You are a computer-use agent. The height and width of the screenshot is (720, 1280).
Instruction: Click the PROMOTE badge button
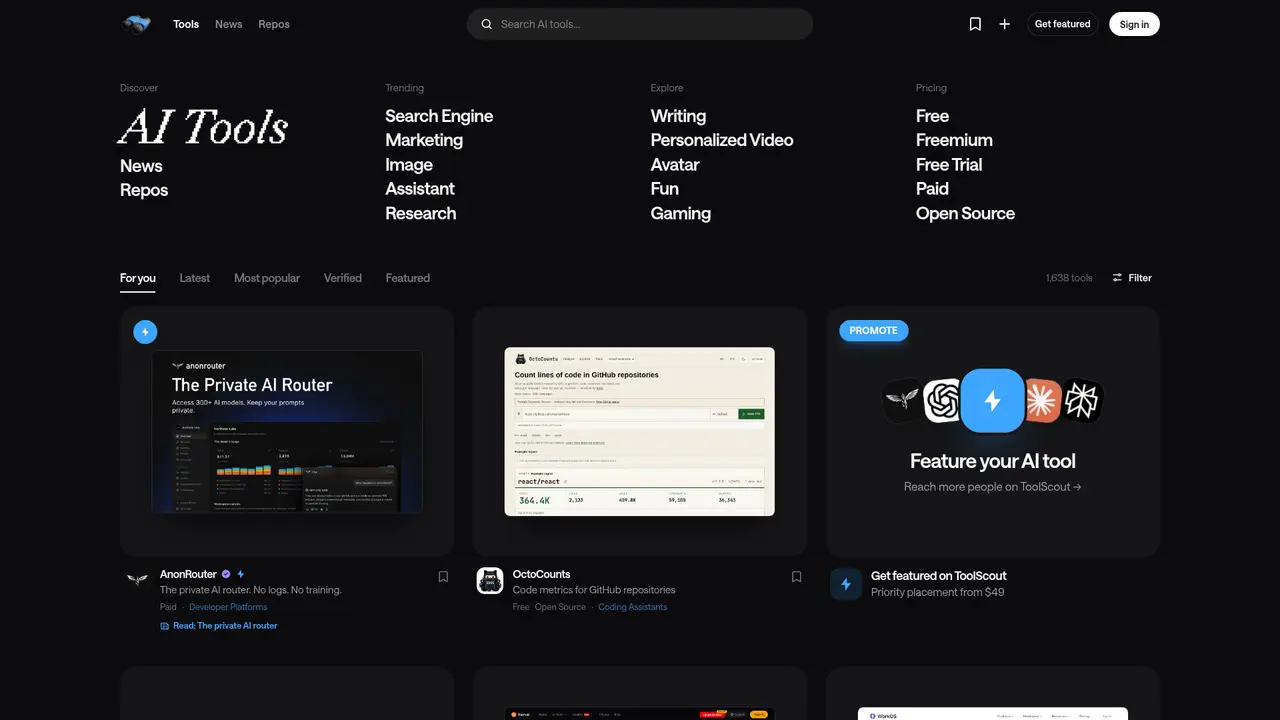[x=874, y=331]
